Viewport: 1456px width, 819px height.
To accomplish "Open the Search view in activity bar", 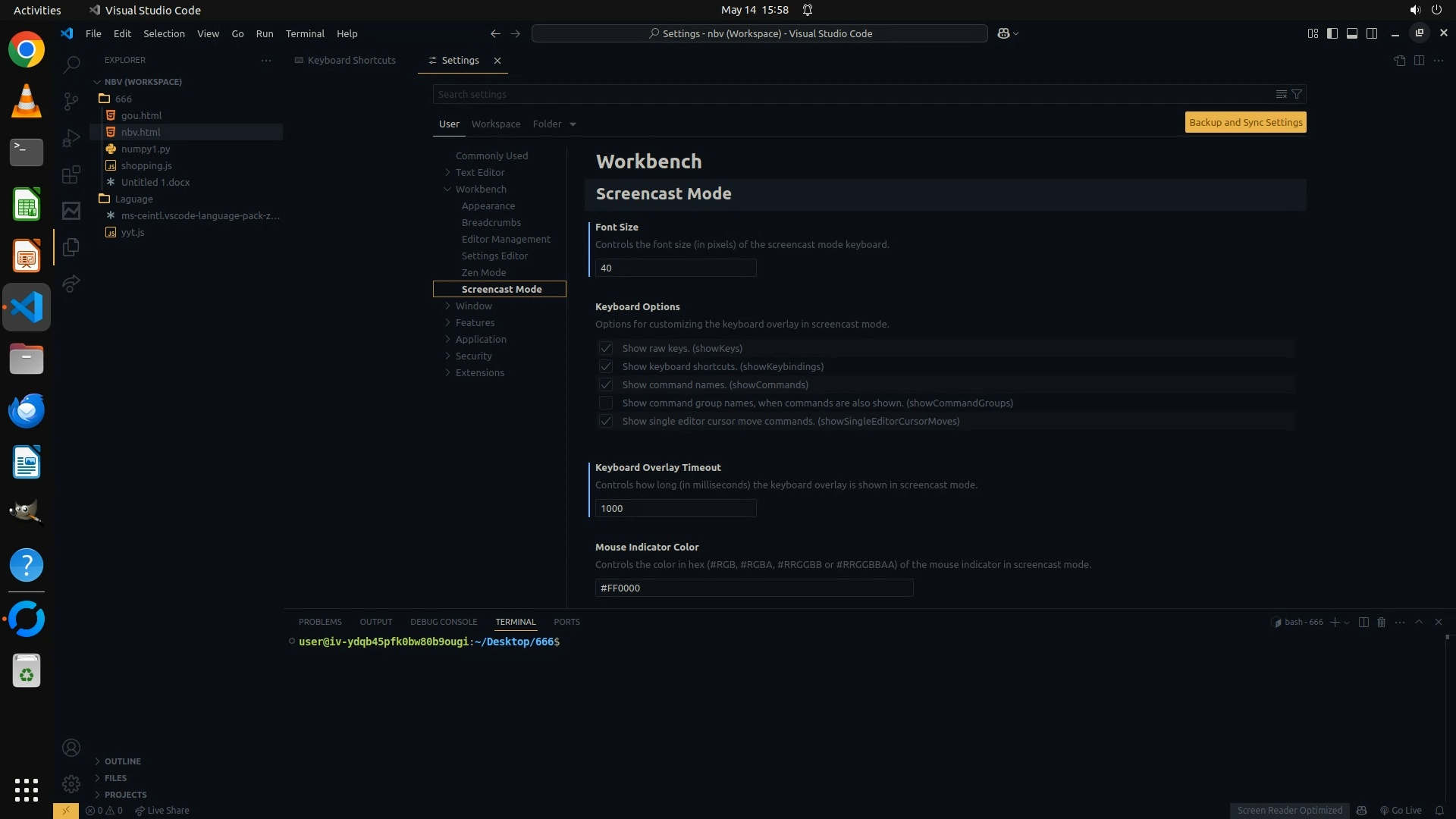I will 71,64.
